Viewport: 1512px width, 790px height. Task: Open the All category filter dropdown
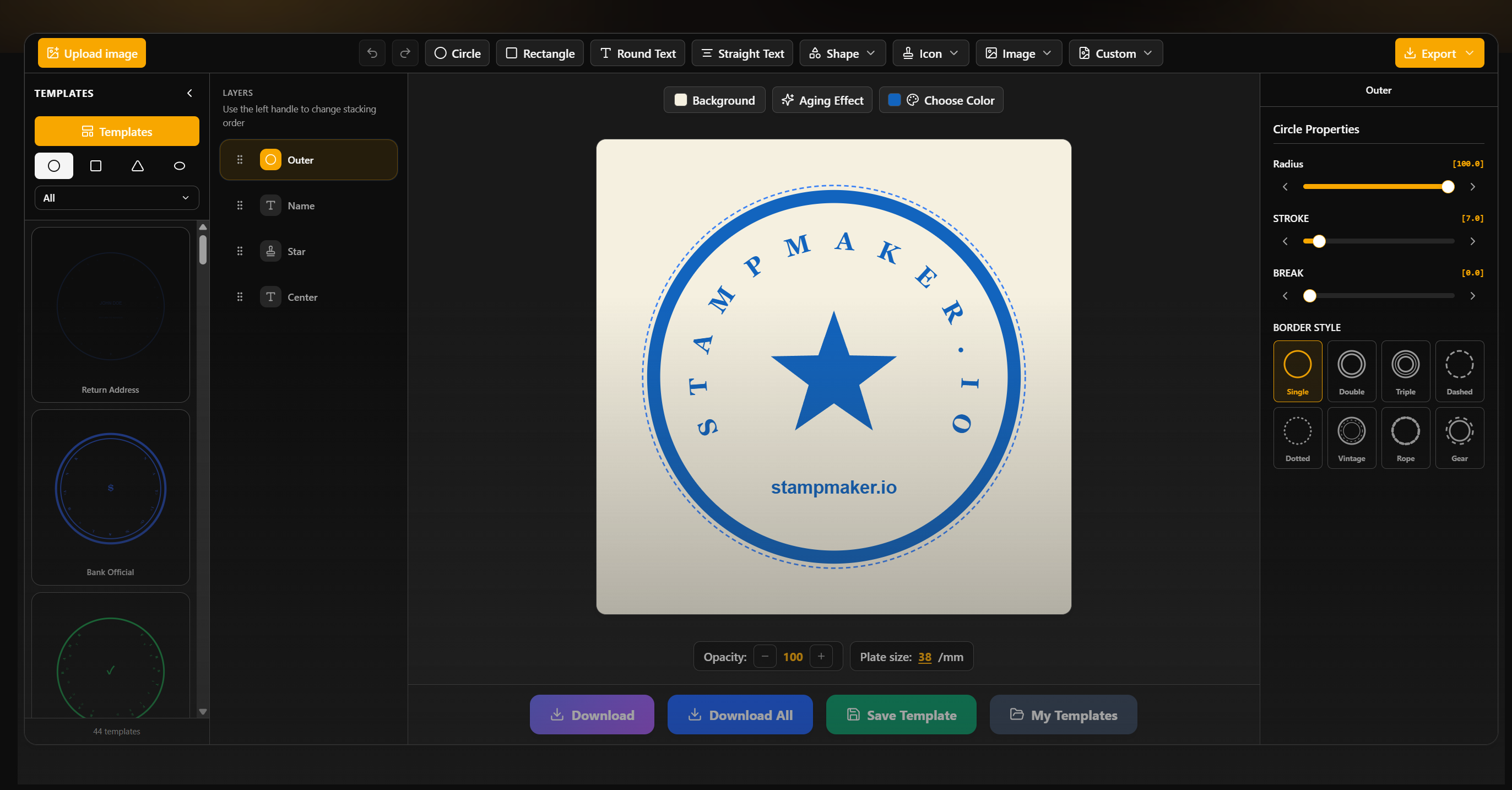[x=116, y=198]
